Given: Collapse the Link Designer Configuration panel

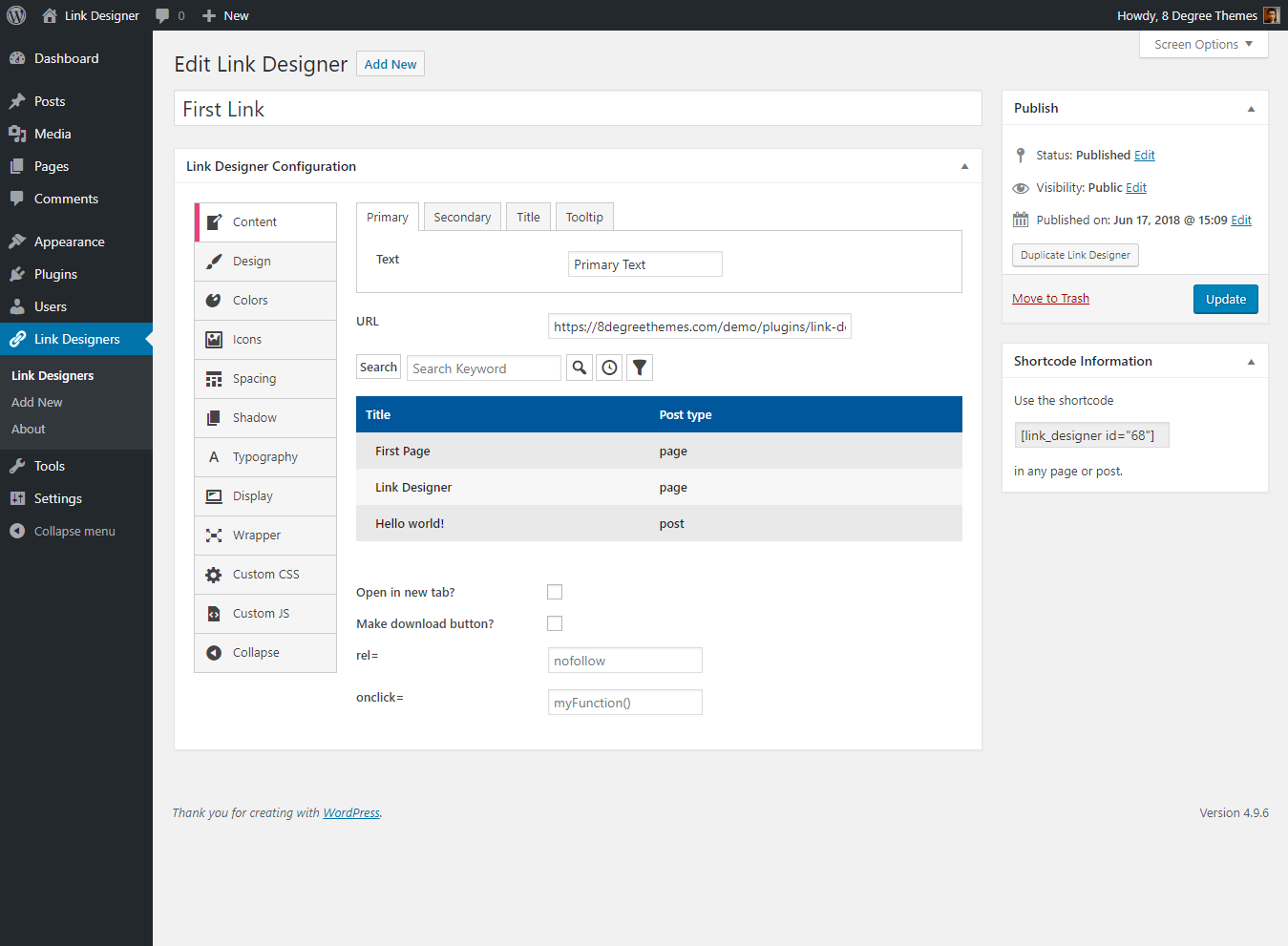Looking at the screenshot, I should (x=964, y=166).
